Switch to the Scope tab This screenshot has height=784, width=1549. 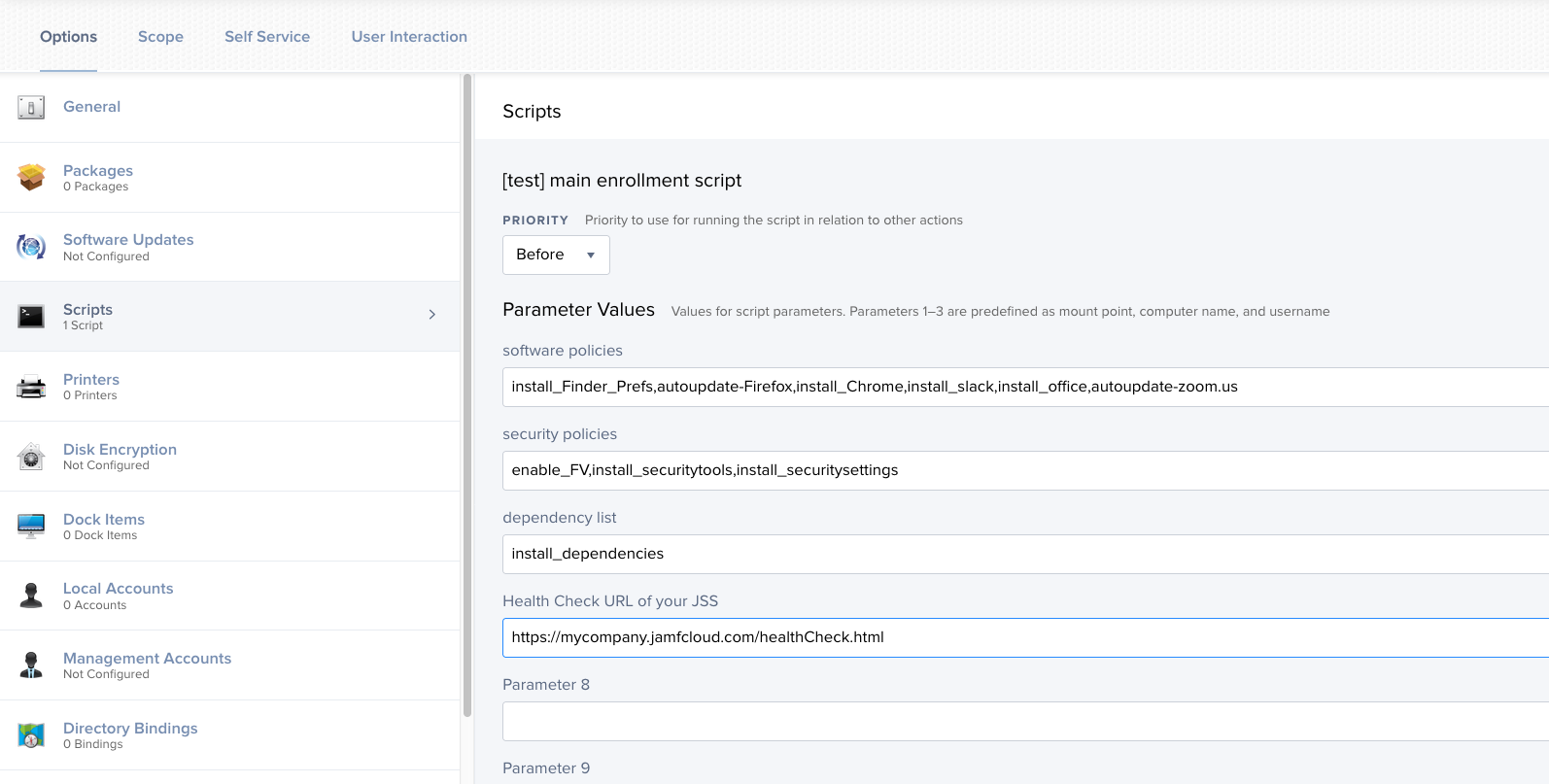160,37
